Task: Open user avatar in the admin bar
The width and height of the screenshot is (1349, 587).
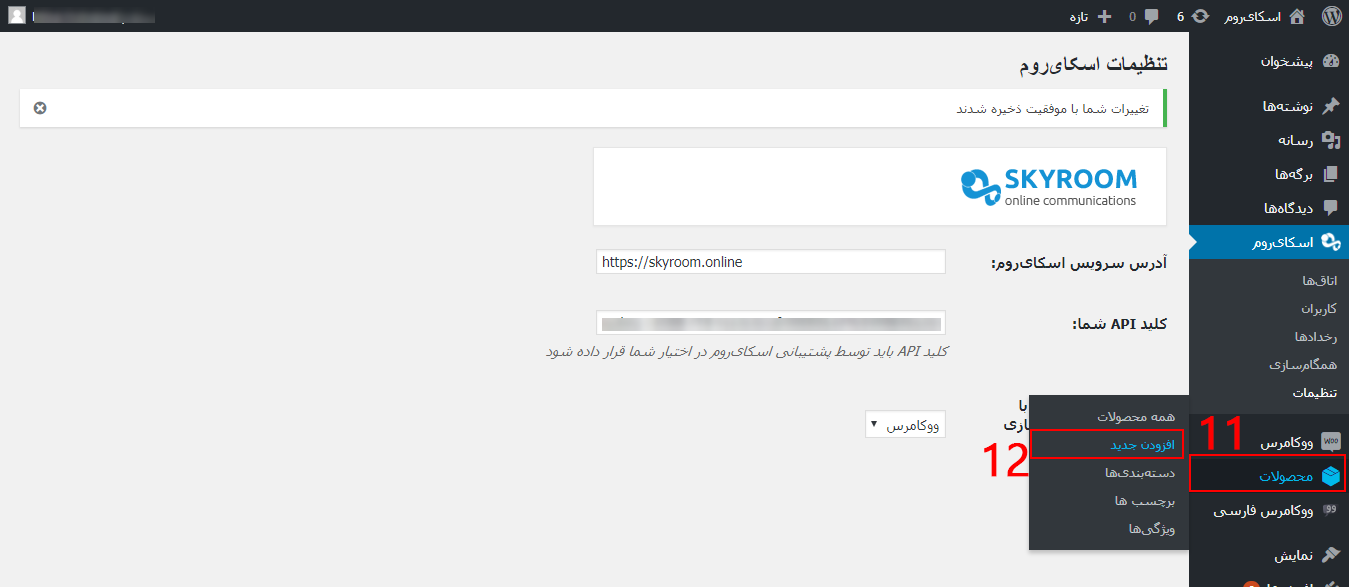Action: [x=17, y=16]
